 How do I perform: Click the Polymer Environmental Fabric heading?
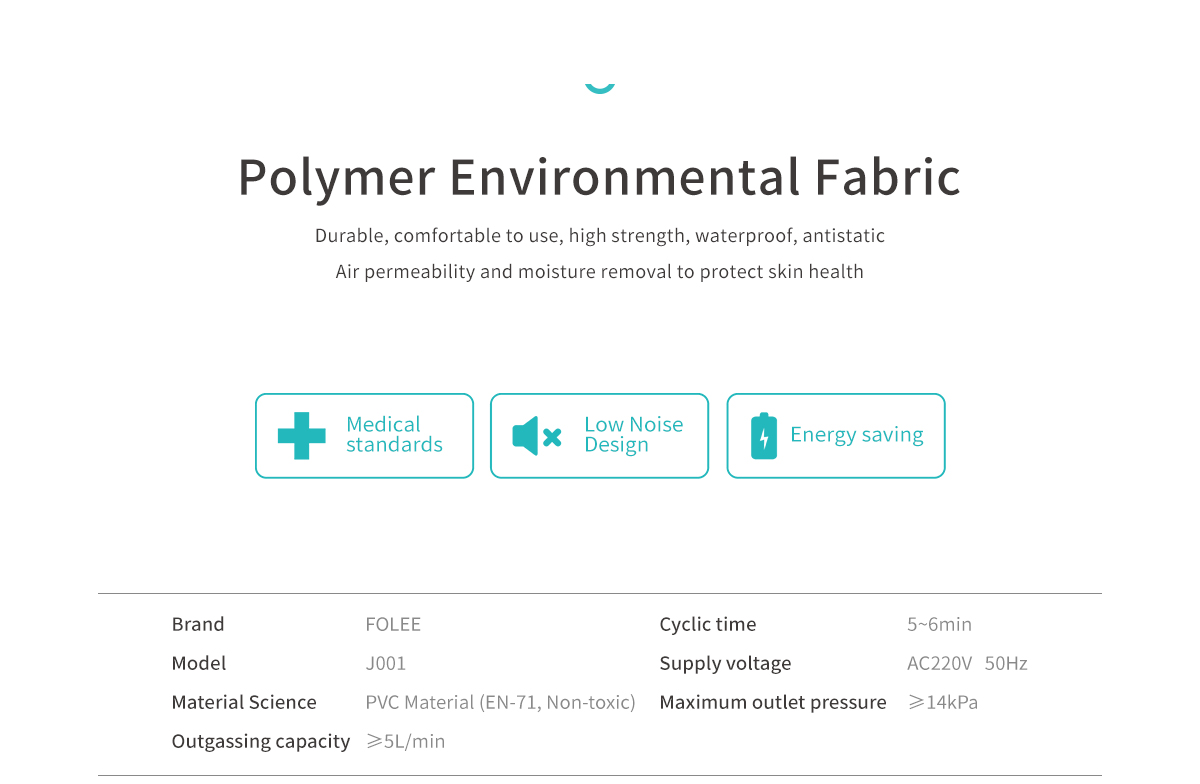(x=600, y=177)
